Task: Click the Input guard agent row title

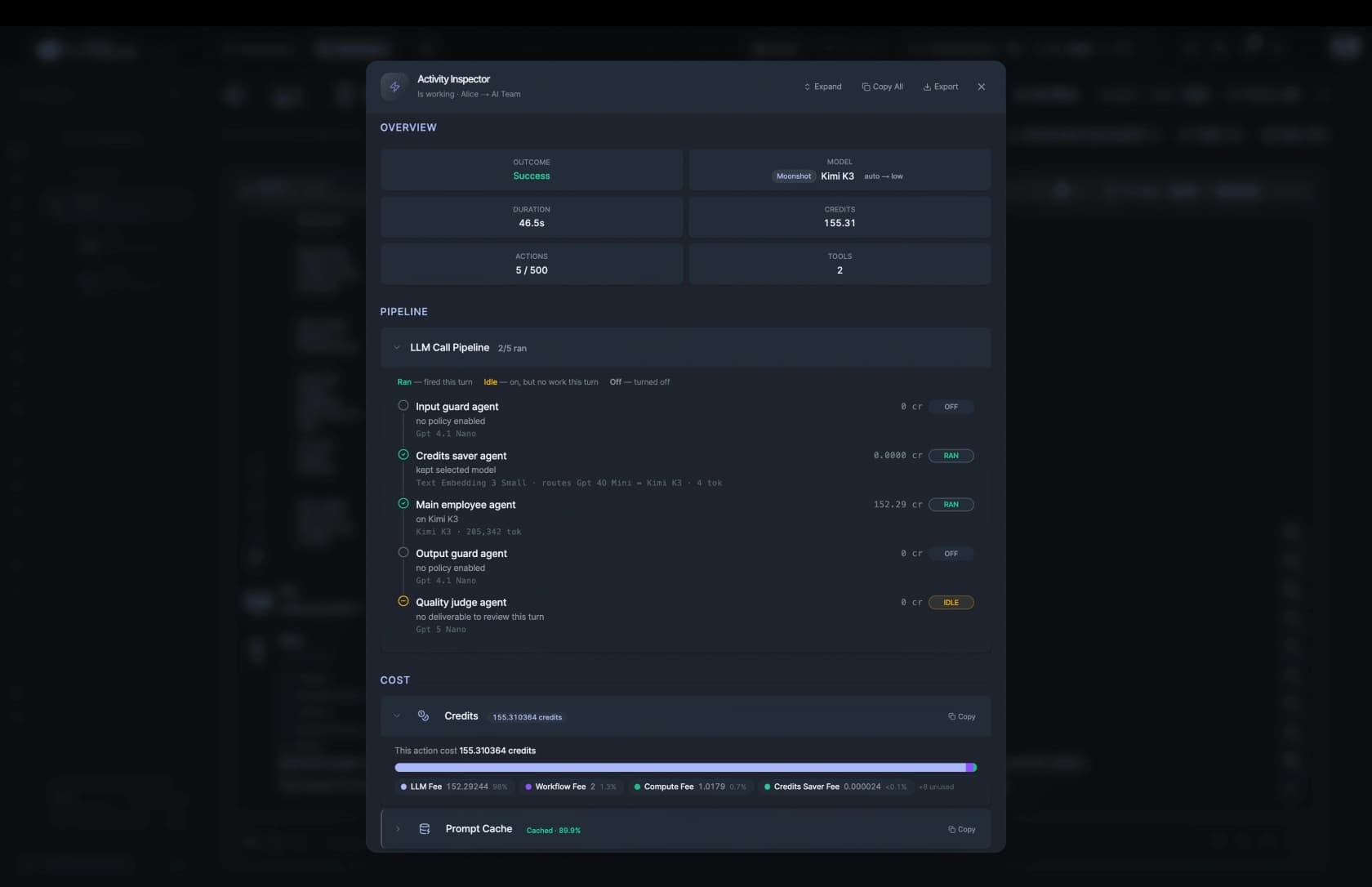Action: tap(457, 407)
